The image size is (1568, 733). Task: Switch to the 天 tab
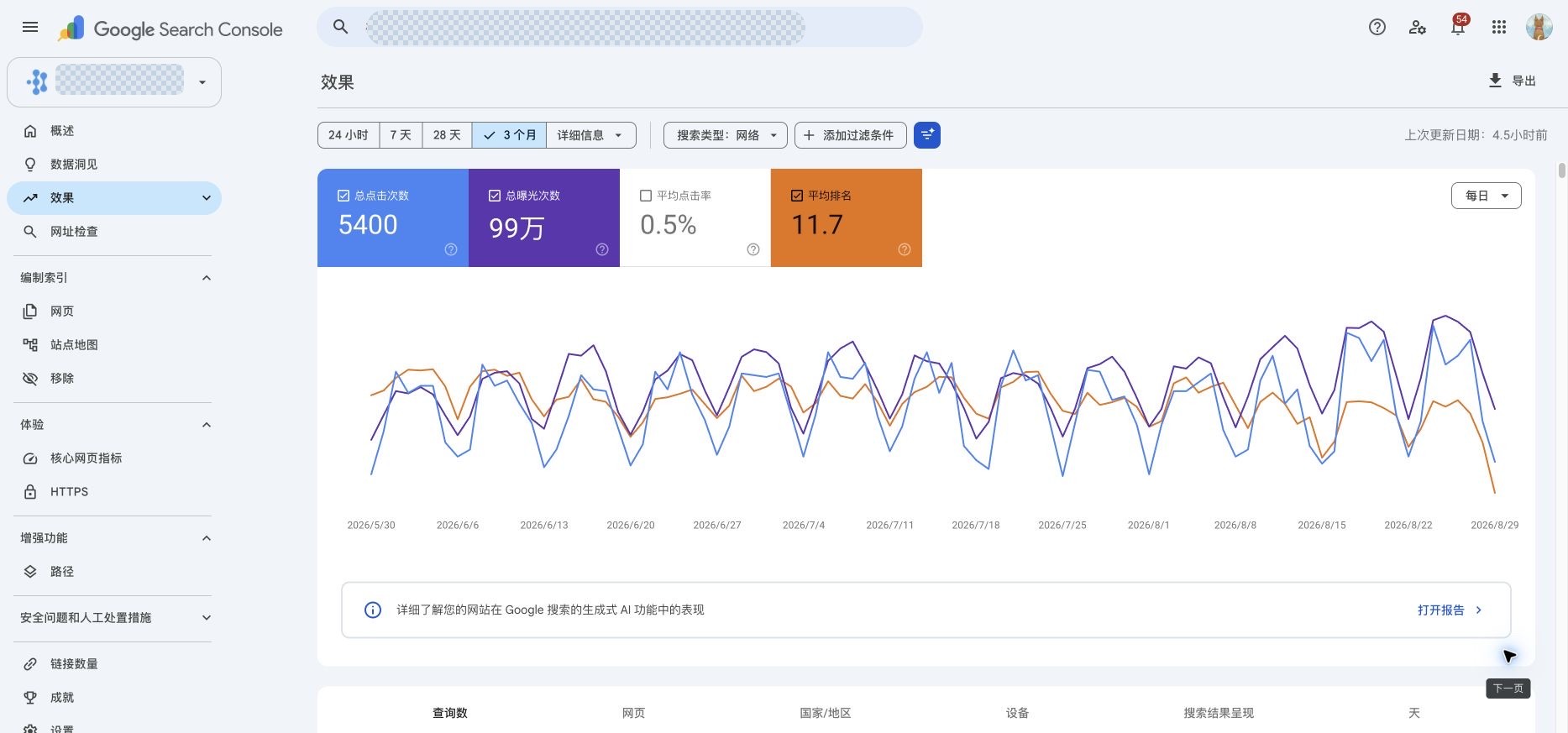(1414, 713)
